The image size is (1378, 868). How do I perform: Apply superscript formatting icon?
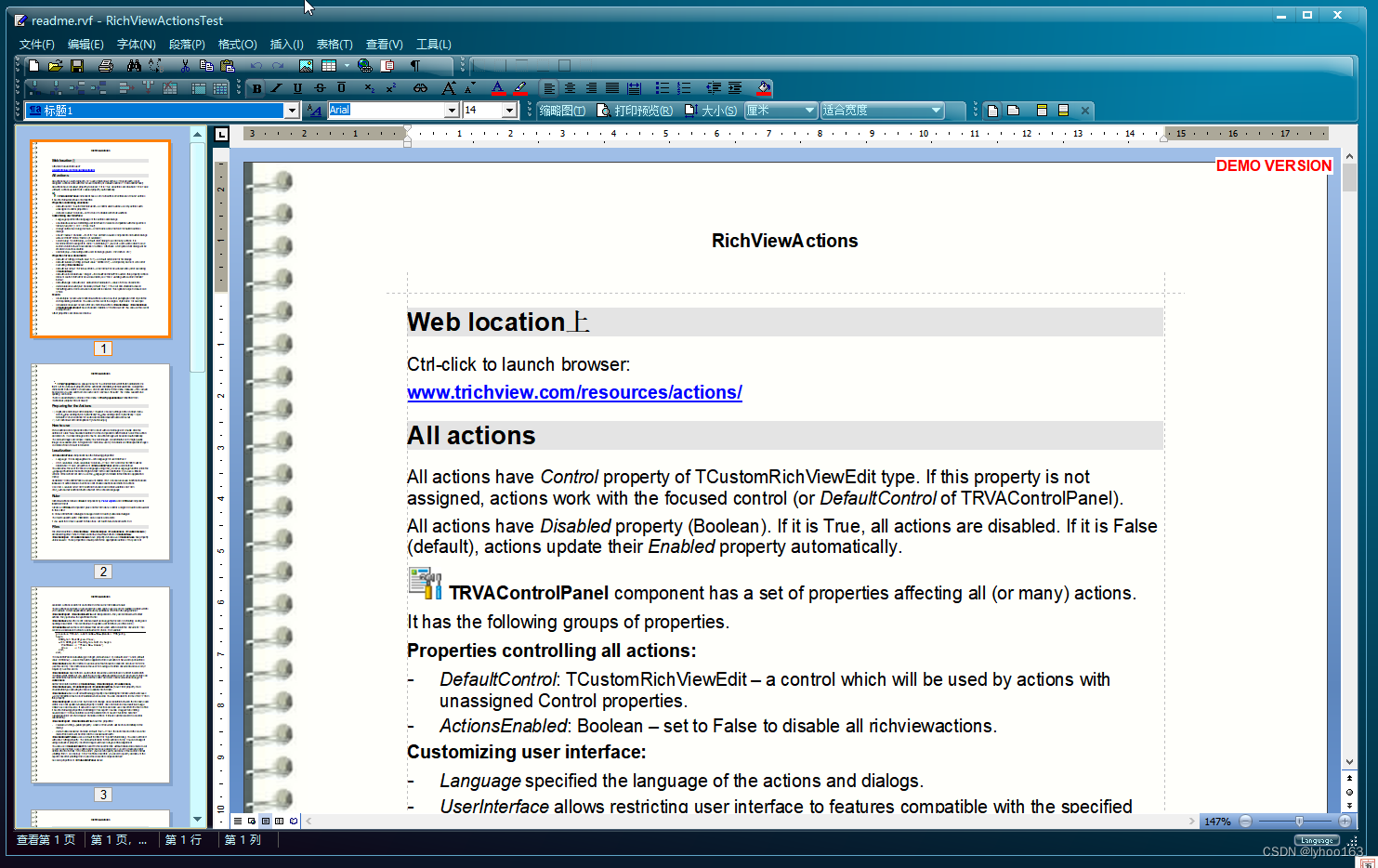tap(391, 87)
